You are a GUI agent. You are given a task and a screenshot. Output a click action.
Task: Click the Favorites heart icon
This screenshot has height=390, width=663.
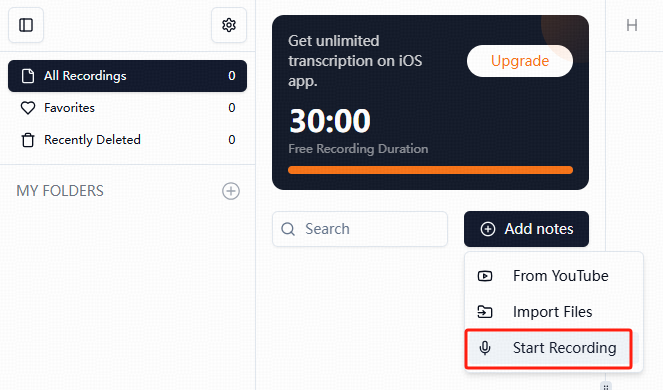(x=28, y=108)
